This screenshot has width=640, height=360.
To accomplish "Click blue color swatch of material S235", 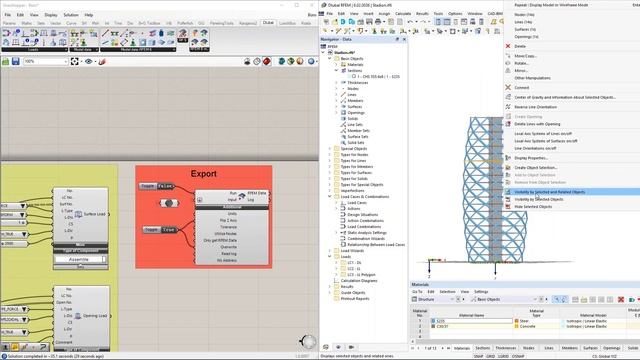I will click(x=433, y=321).
